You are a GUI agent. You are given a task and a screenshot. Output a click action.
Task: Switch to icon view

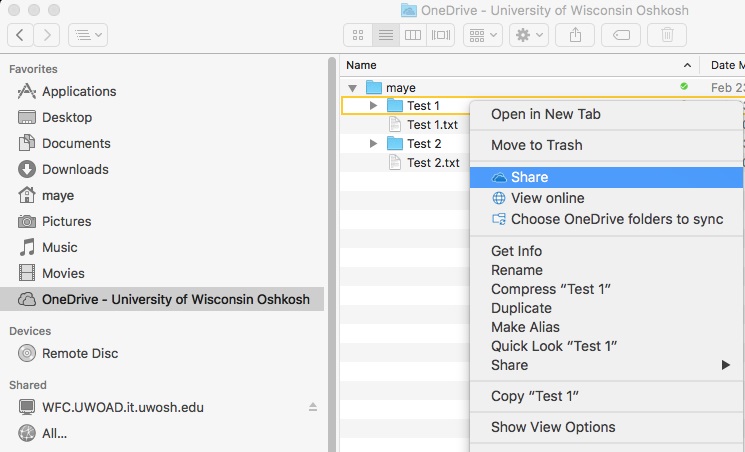pos(358,35)
